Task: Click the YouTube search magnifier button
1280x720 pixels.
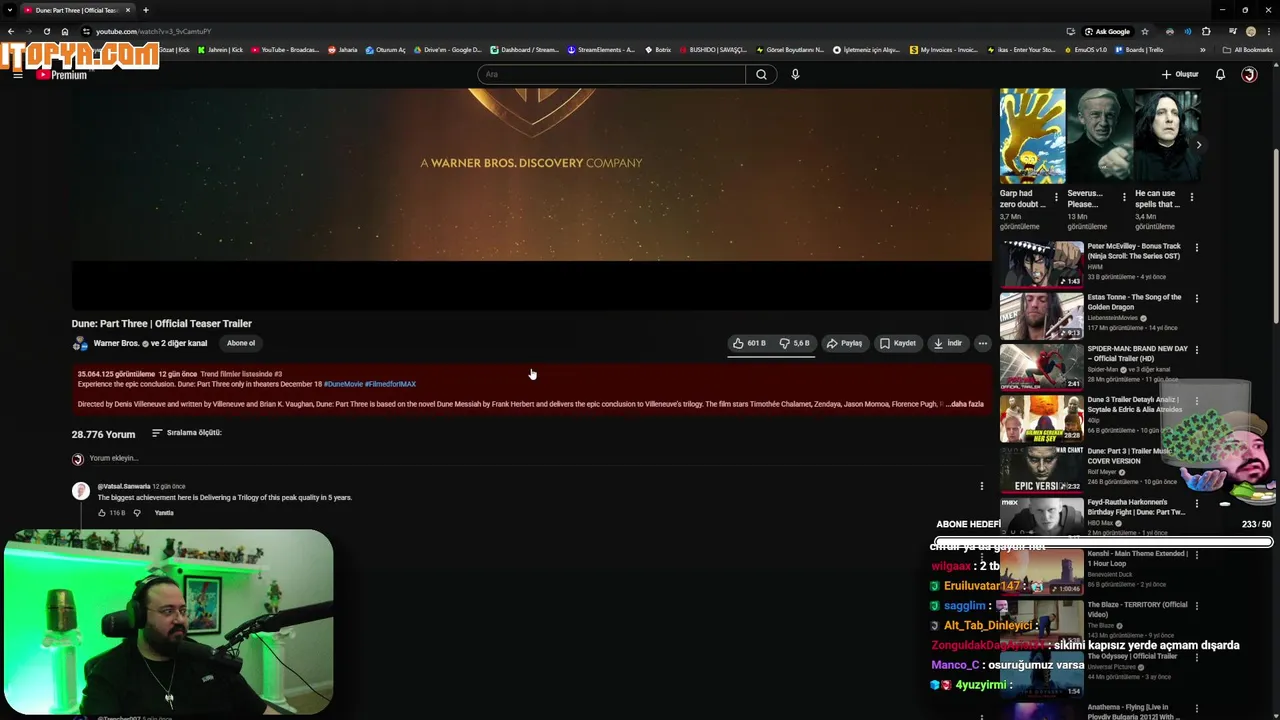Action: (761, 74)
